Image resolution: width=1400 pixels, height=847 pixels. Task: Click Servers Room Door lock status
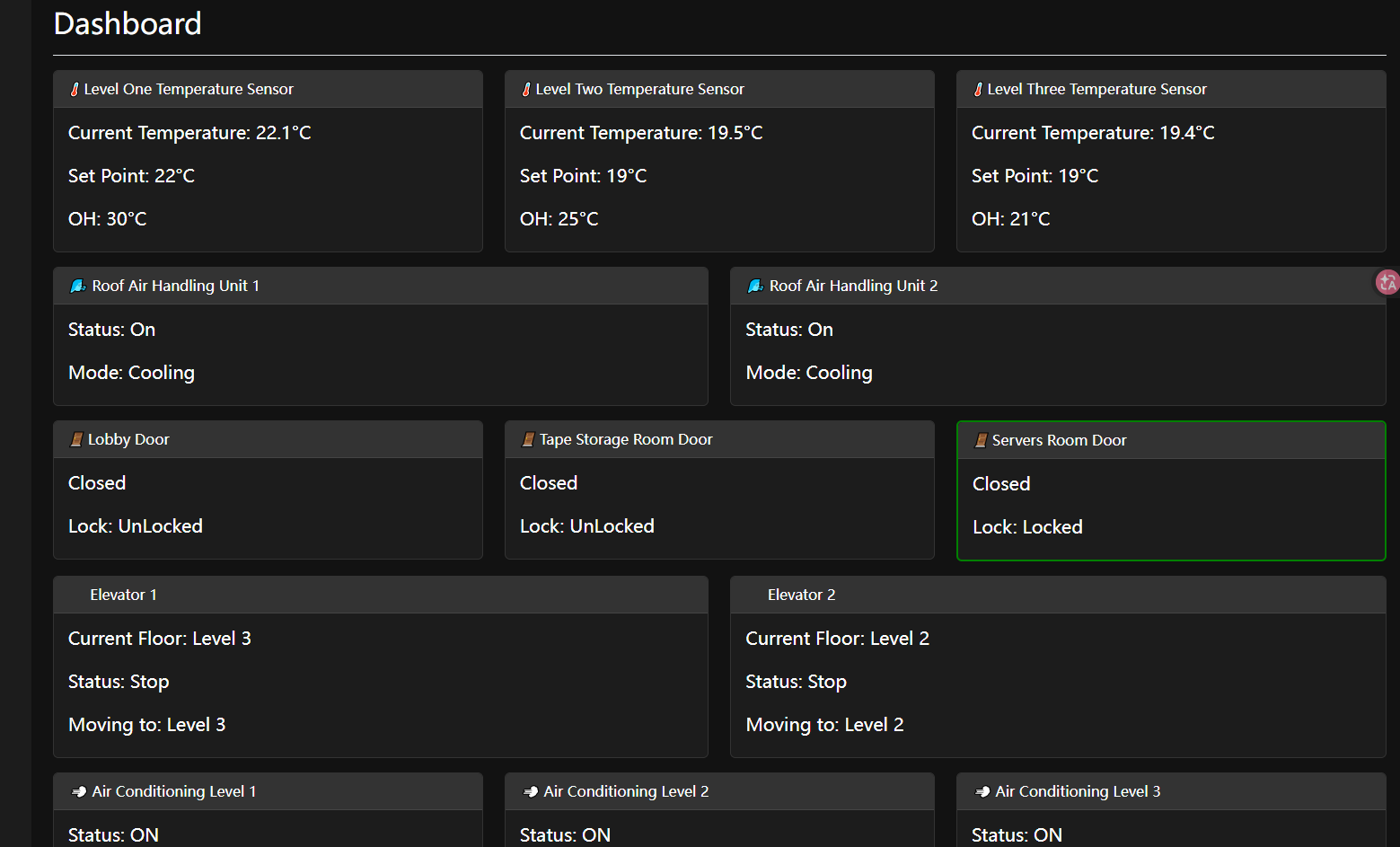pyautogui.click(x=1027, y=527)
